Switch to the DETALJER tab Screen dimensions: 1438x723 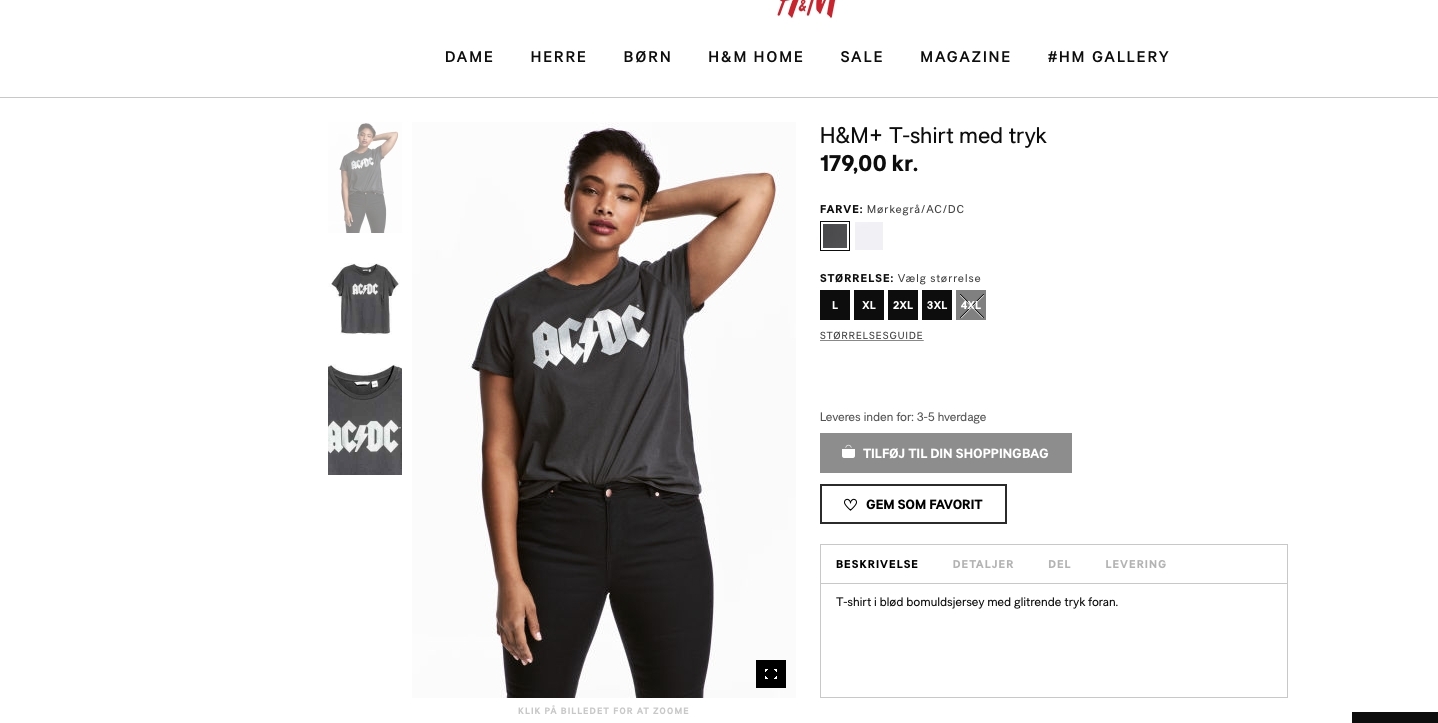click(x=983, y=564)
